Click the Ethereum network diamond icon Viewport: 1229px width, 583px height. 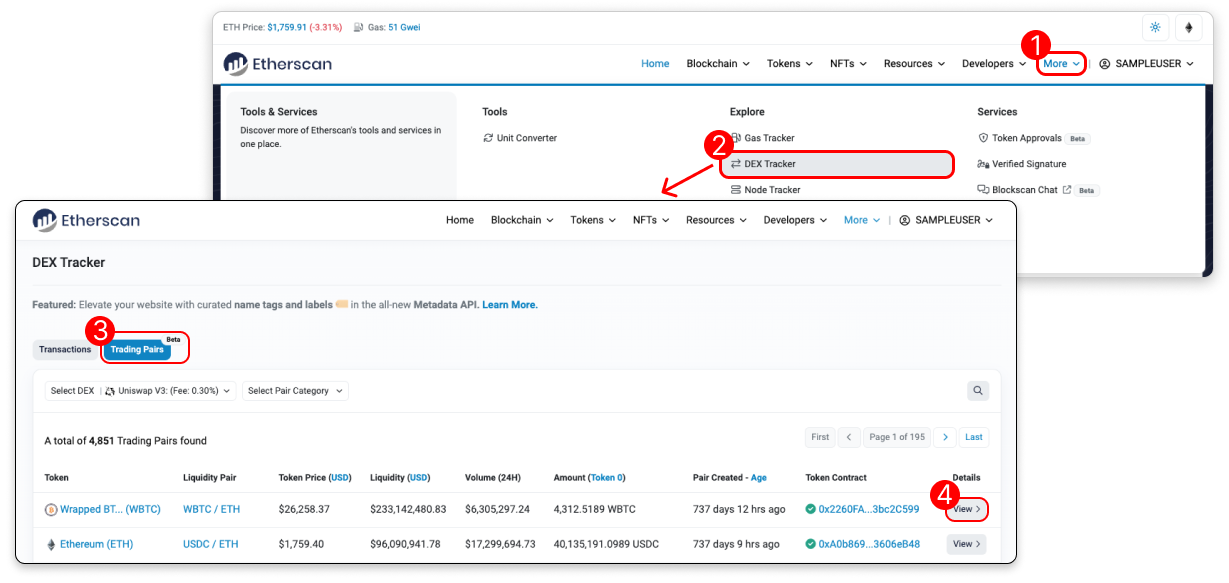coord(1188,27)
